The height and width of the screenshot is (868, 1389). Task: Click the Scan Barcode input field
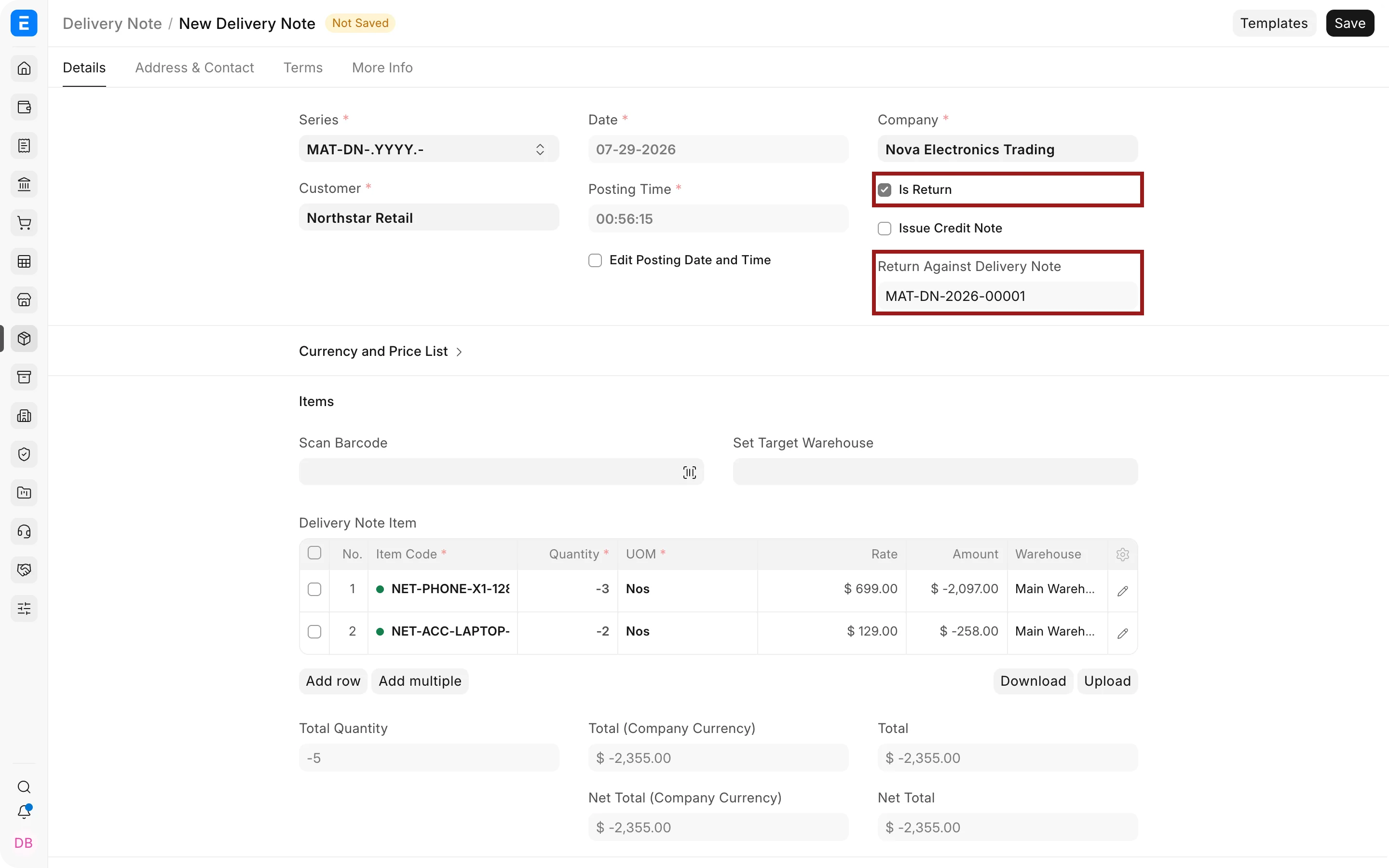click(501, 472)
